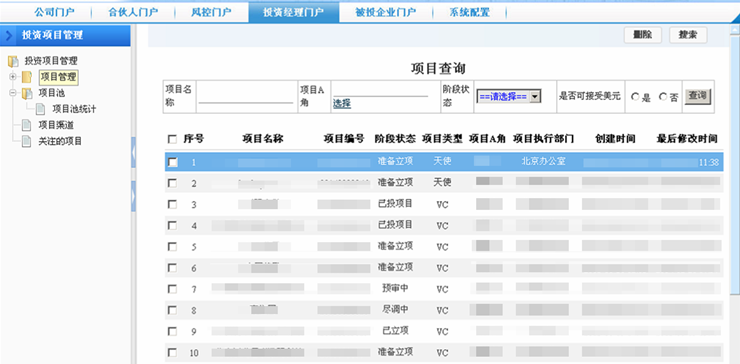Open the 项目池统计 document icon
Viewport: 740px width, 364px height.
click(41, 109)
